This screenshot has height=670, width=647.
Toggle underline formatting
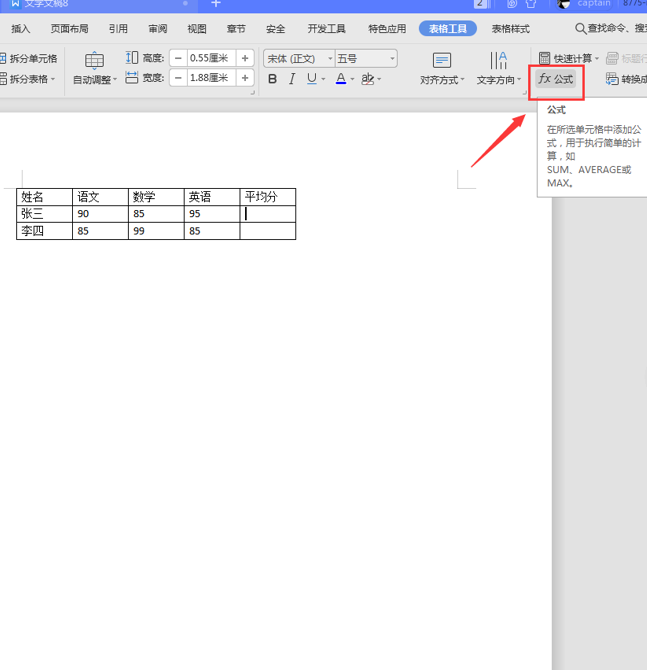(x=312, y=79)
